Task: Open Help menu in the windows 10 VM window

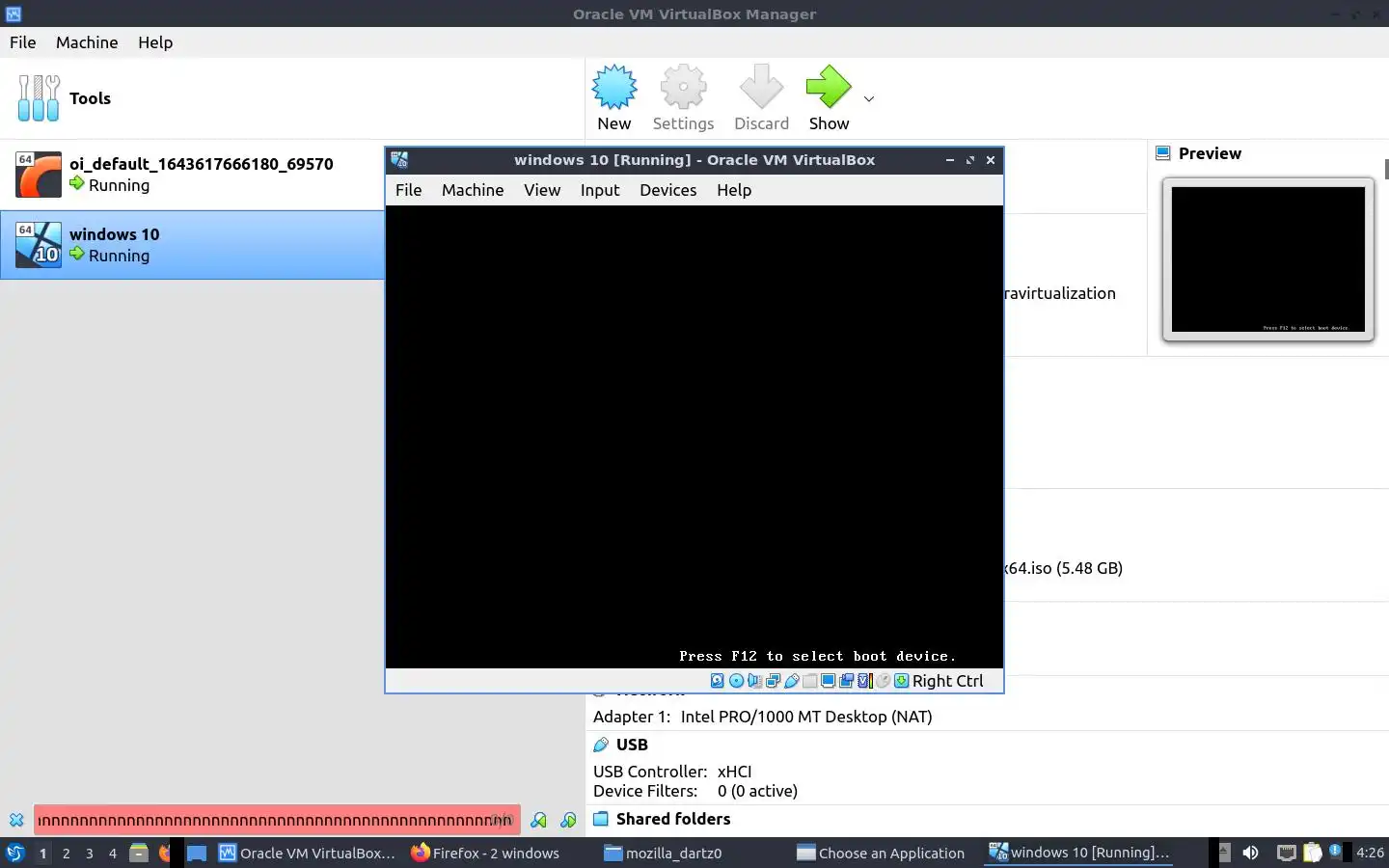Action: (734, 190)
